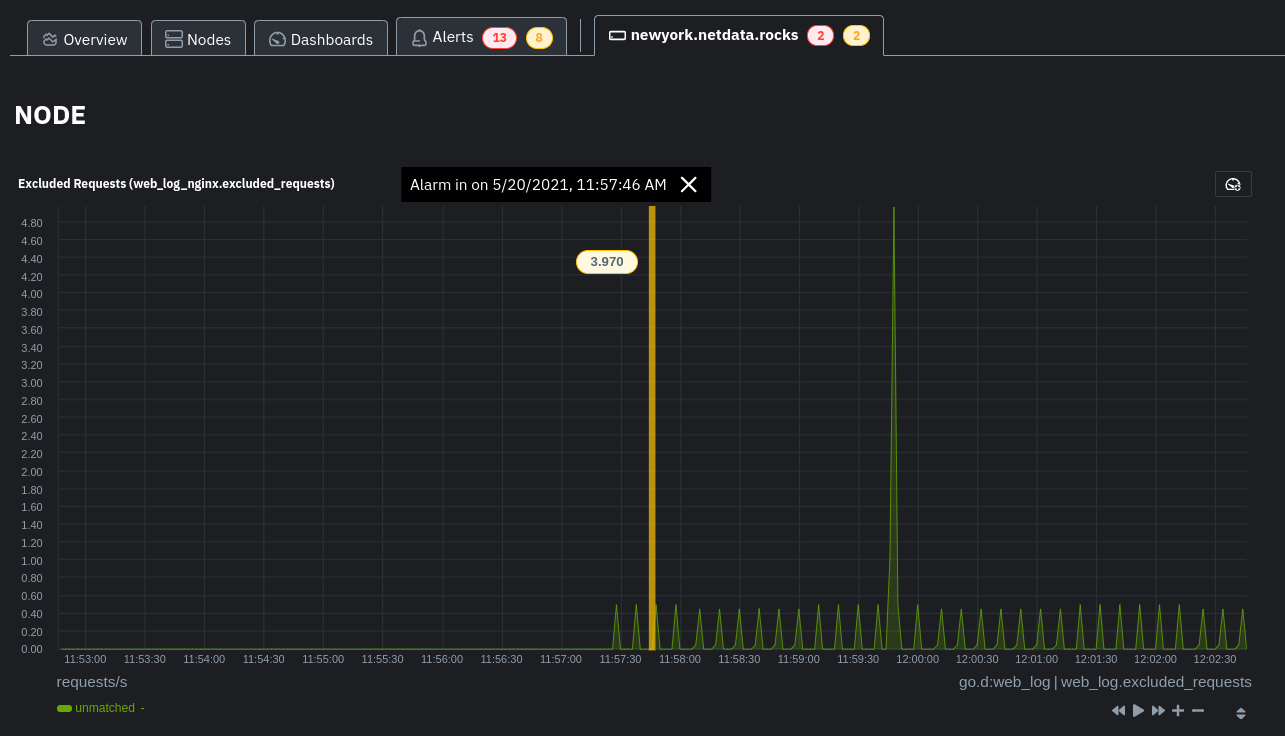Dismiss the alarm timestamp banner
1285x736 pixels.
click(688, 184)
